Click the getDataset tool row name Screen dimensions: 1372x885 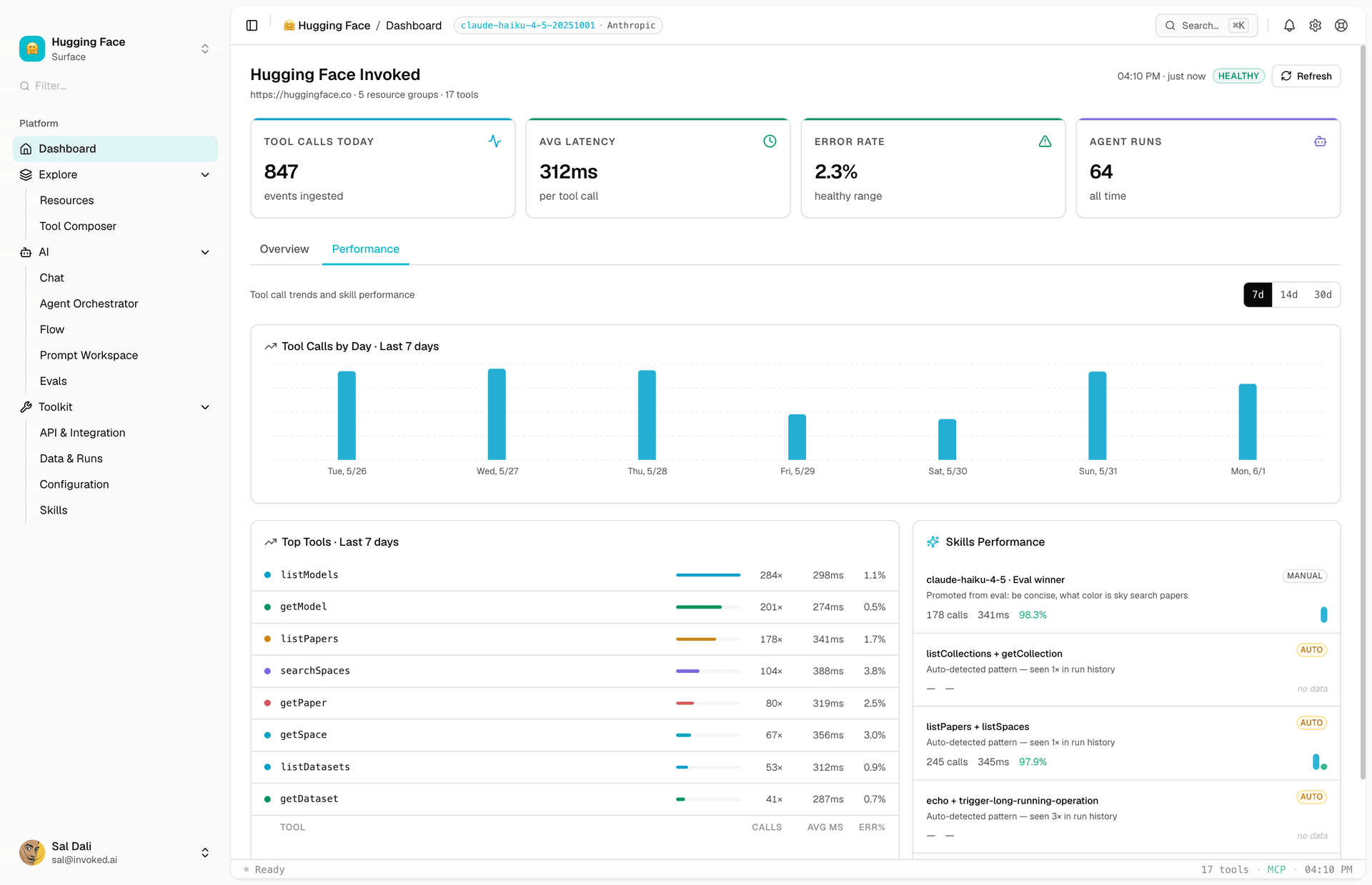click(309, 799)
